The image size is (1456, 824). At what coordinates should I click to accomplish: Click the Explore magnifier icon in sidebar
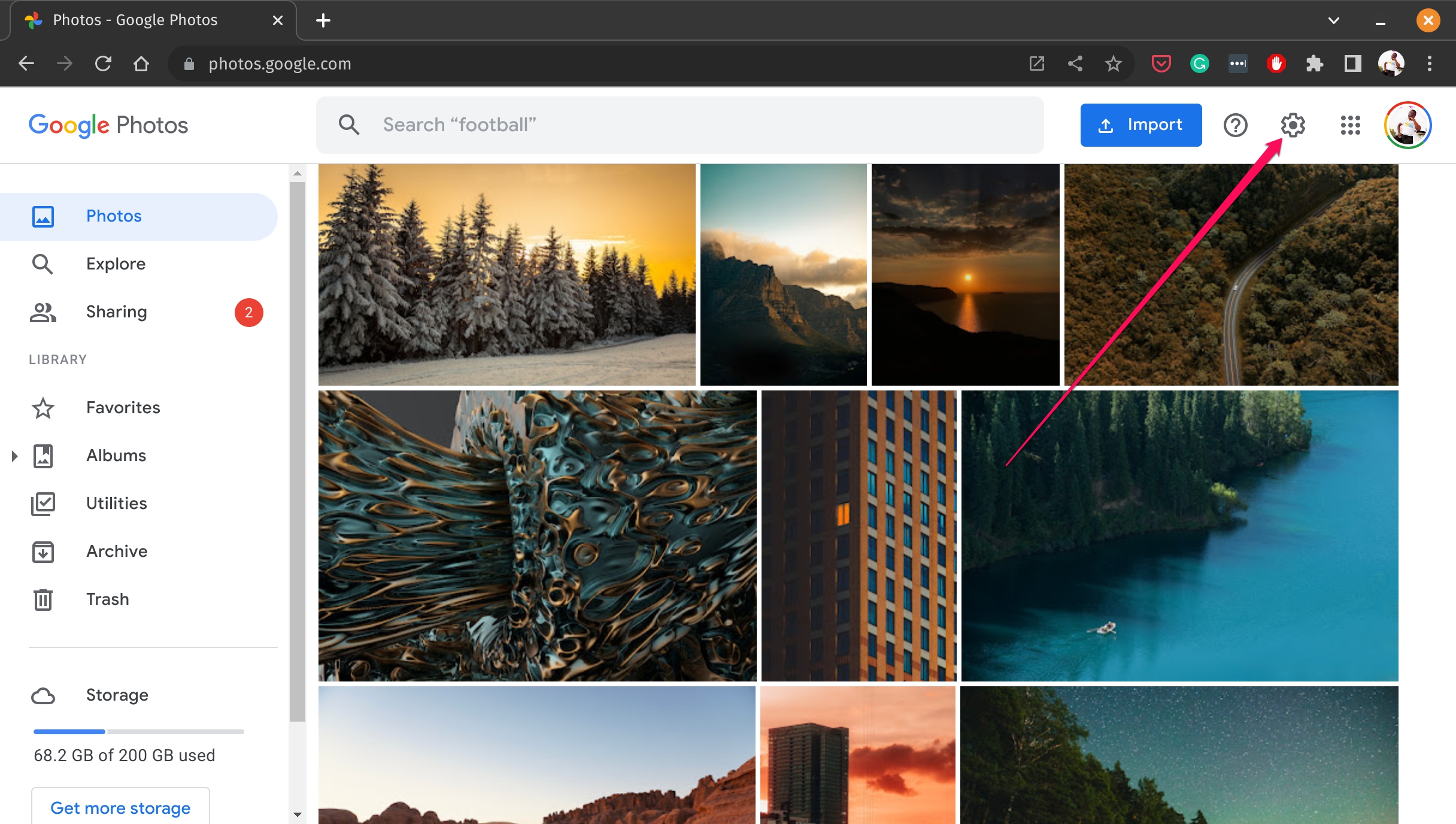(x=43, y=264)
